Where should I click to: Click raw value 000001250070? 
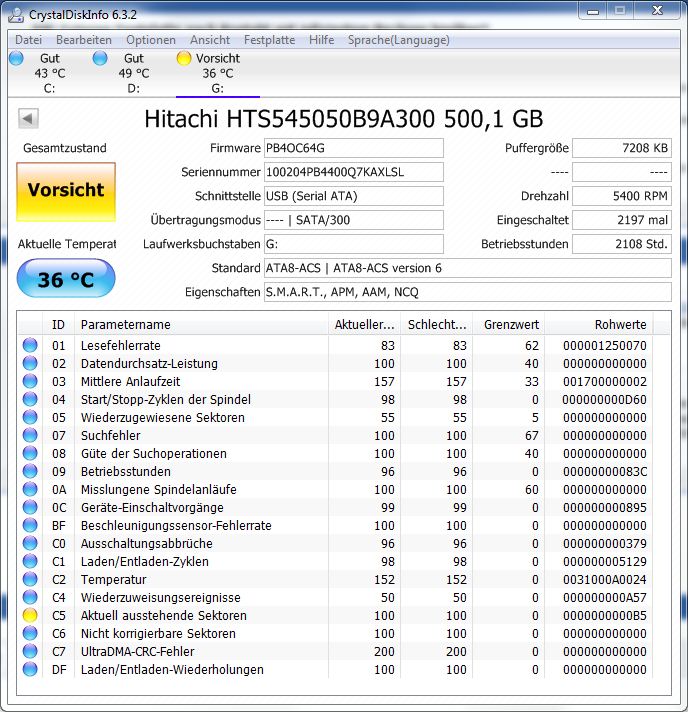pos(604,346)
